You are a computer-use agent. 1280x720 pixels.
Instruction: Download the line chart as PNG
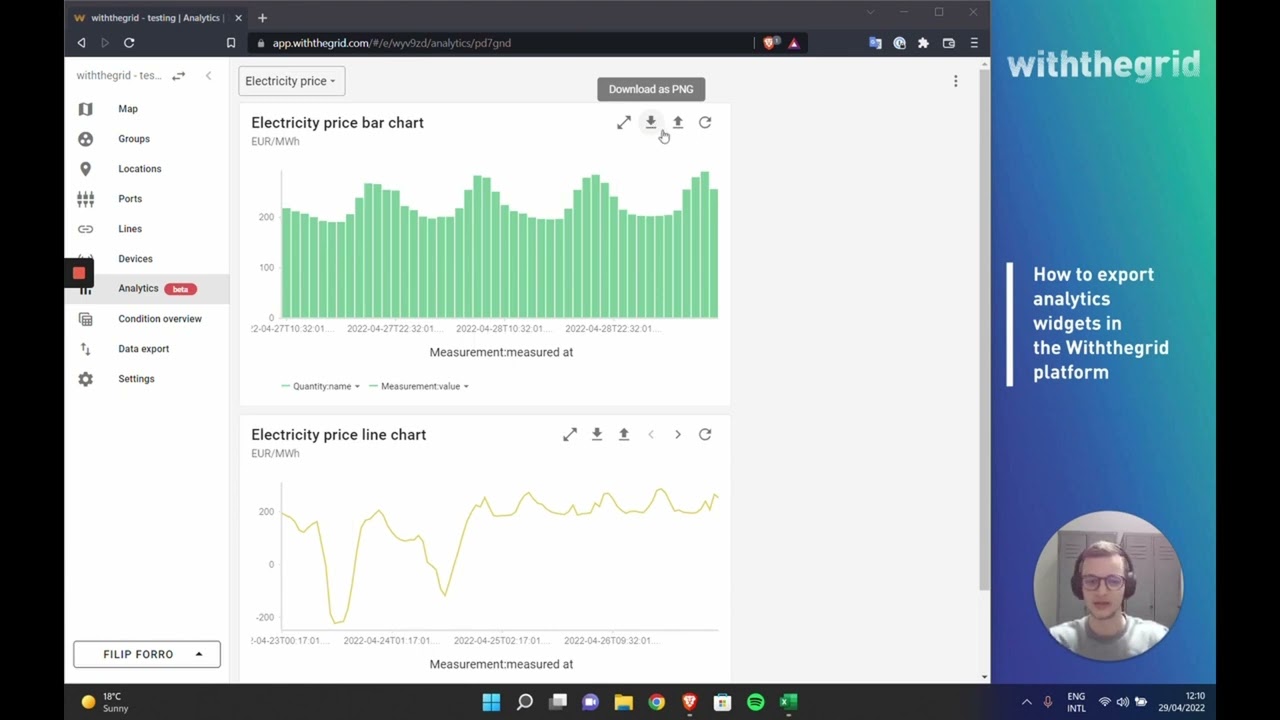coord(597,434)
